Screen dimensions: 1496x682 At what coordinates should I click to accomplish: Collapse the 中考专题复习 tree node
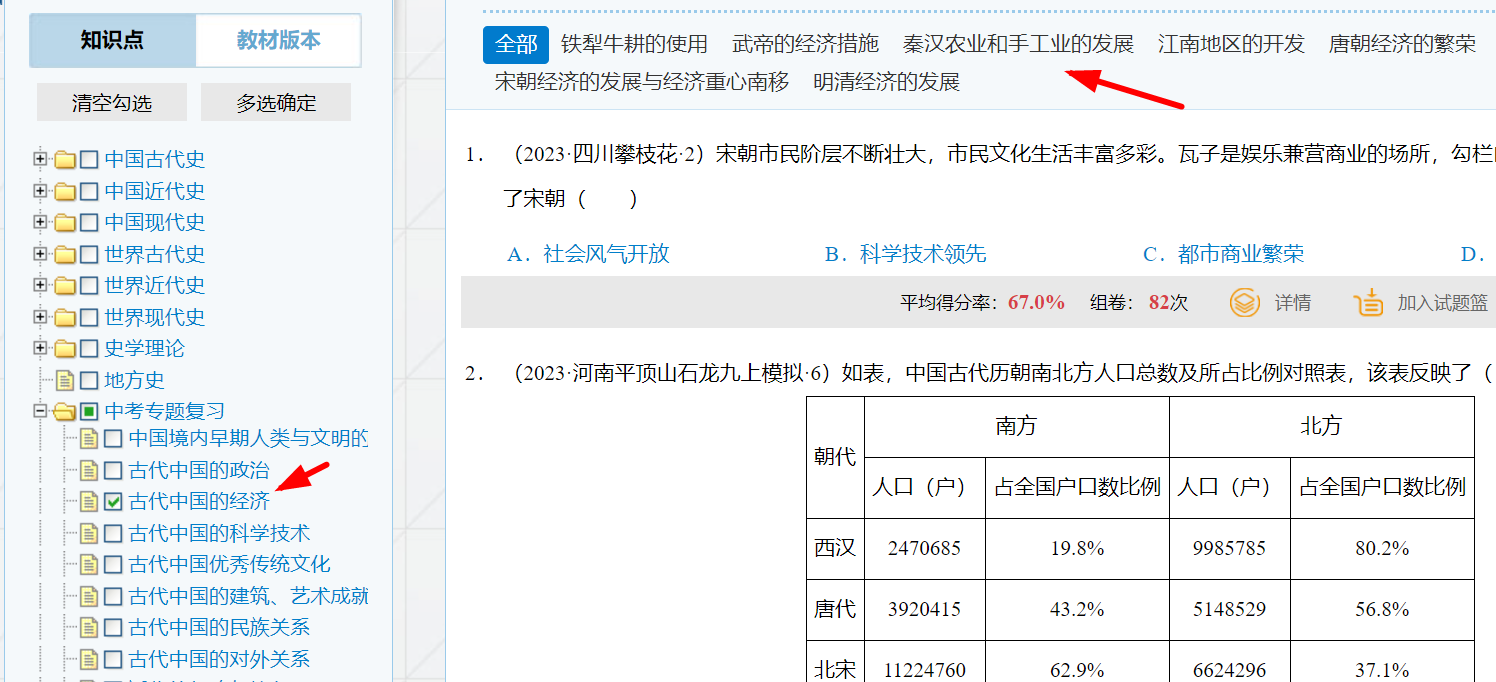point(40,411)
